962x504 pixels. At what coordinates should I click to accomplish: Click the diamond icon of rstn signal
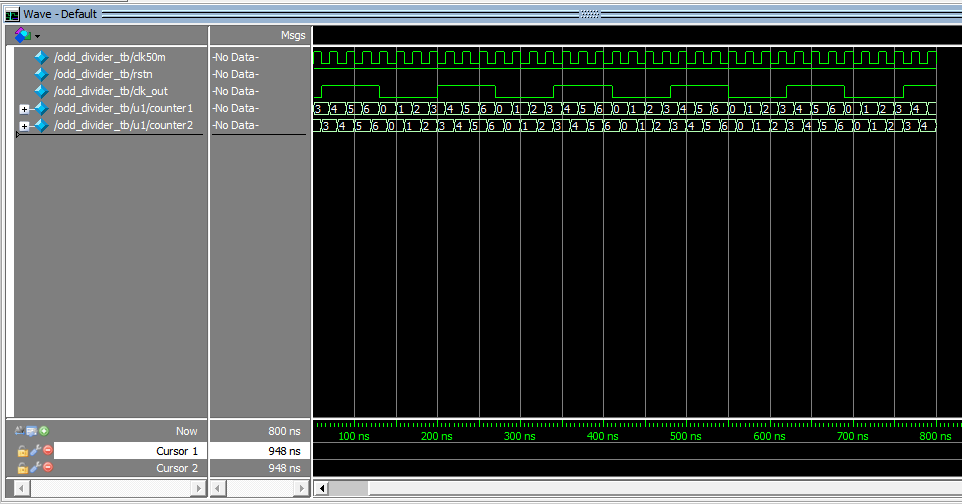click(x=41, y=74)
